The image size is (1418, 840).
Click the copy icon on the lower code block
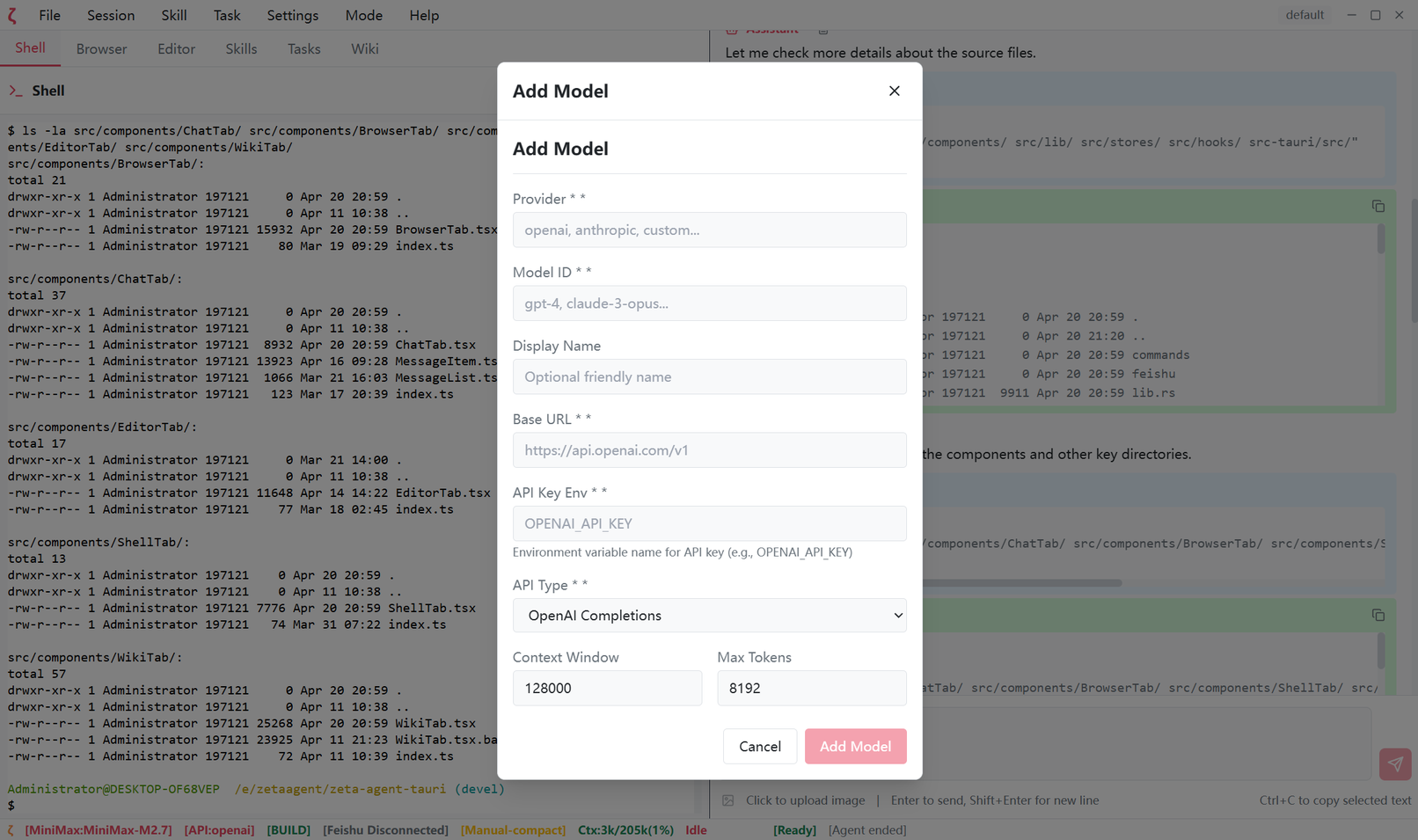1378,615
